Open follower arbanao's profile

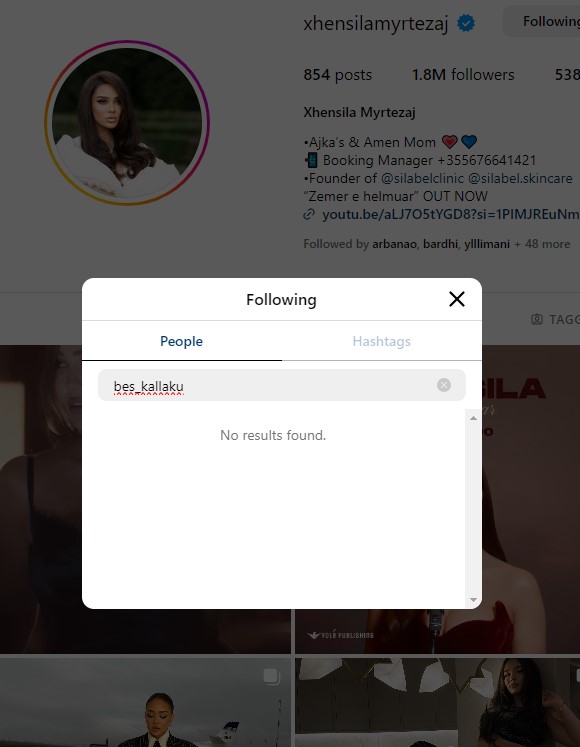tap(394, 244)
